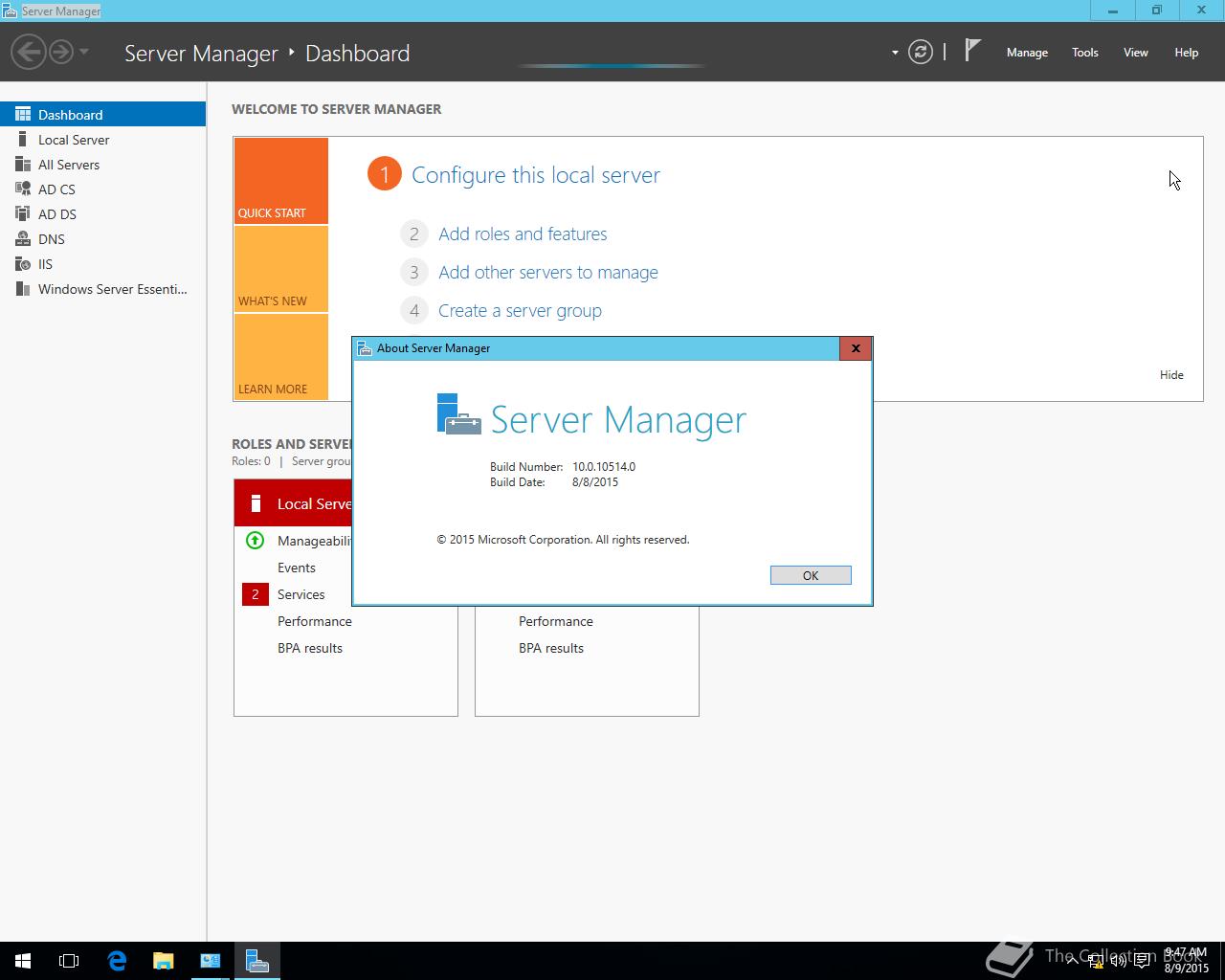Viewport: 1225px width, 980px height.
Task: Open Task View on the taskbar
Action: [69, 961]
